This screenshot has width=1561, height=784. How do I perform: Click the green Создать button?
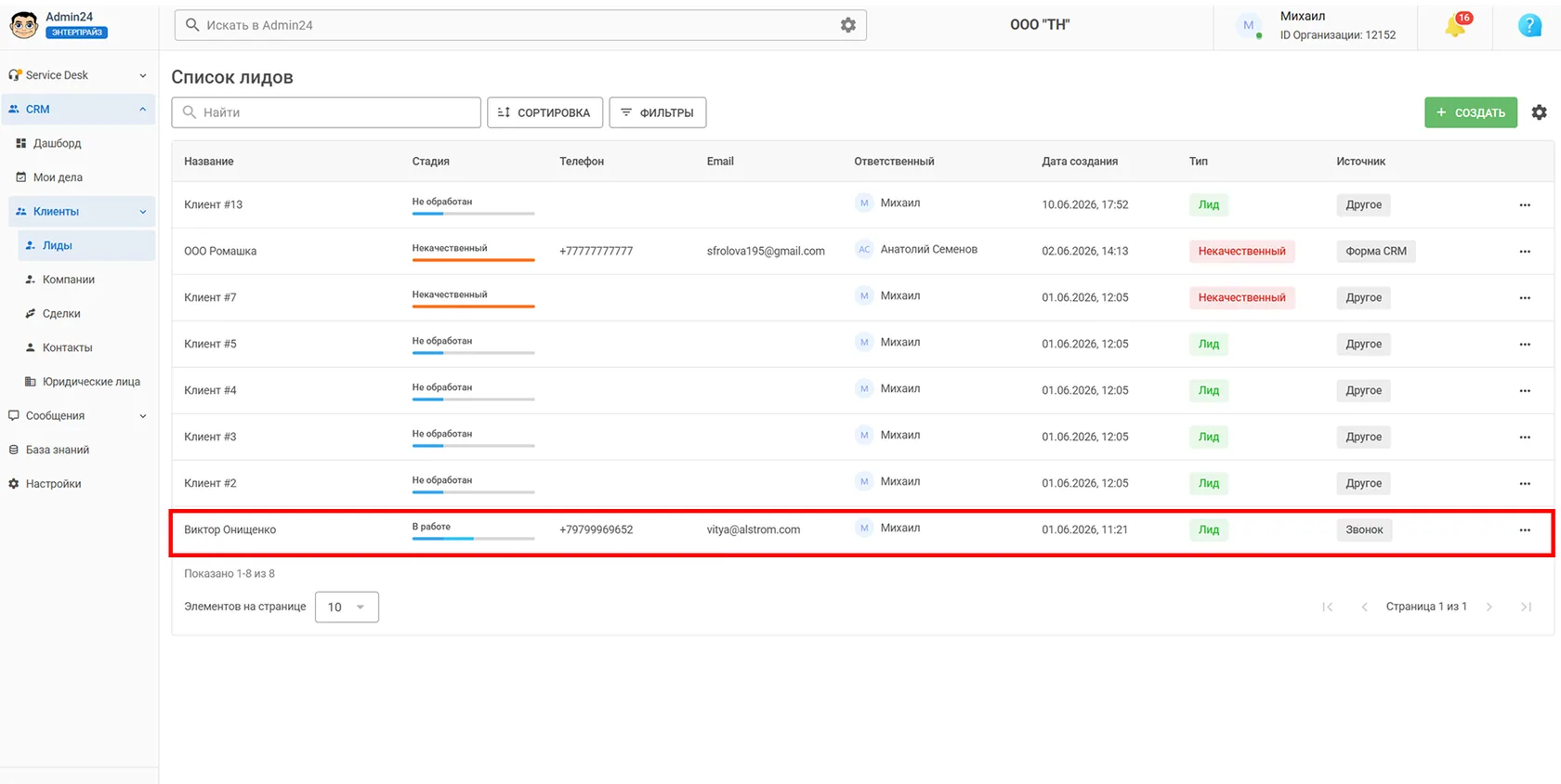[x=1471, y=112]
